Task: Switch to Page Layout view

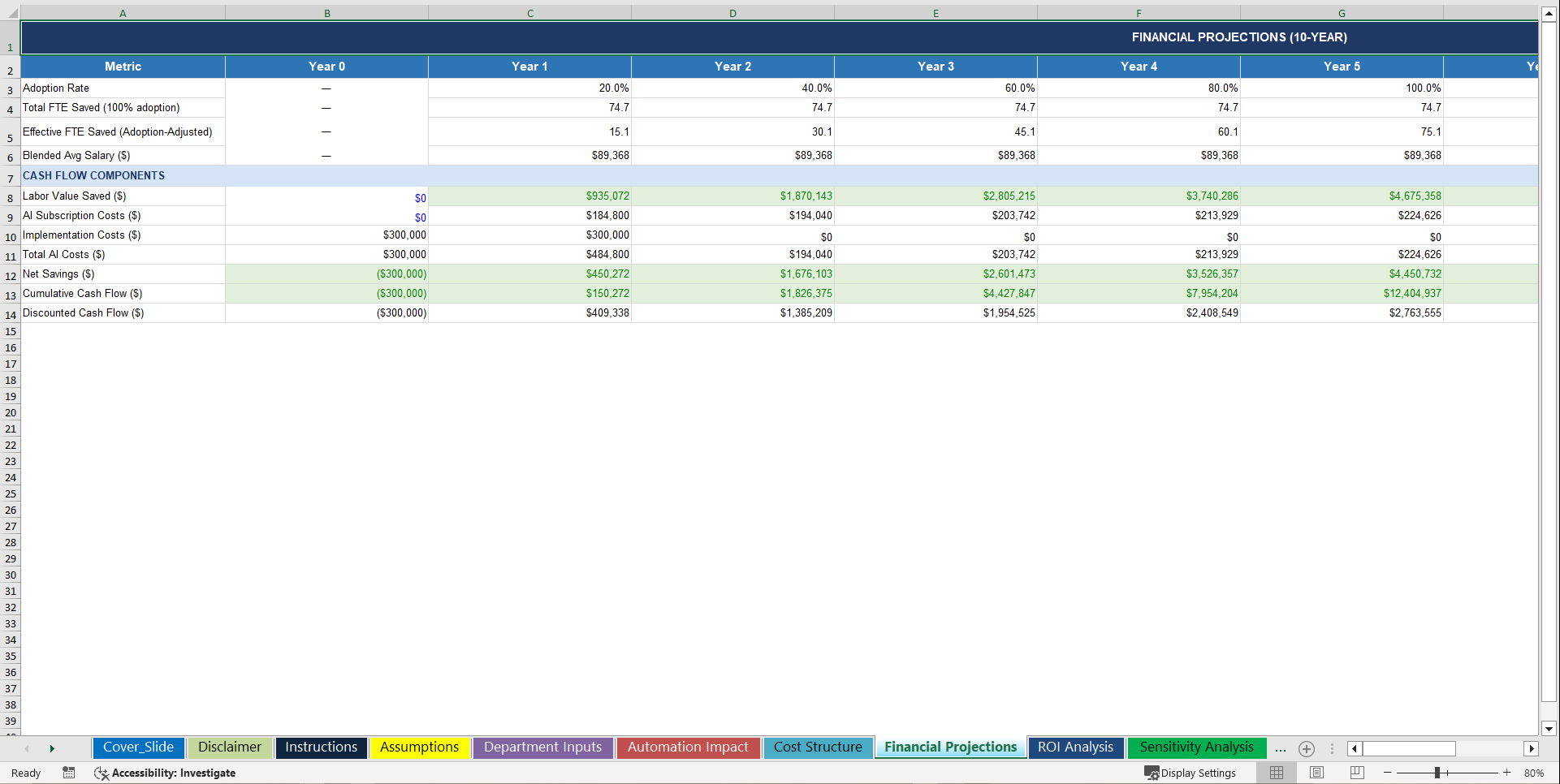Action: click(1316, 773)
